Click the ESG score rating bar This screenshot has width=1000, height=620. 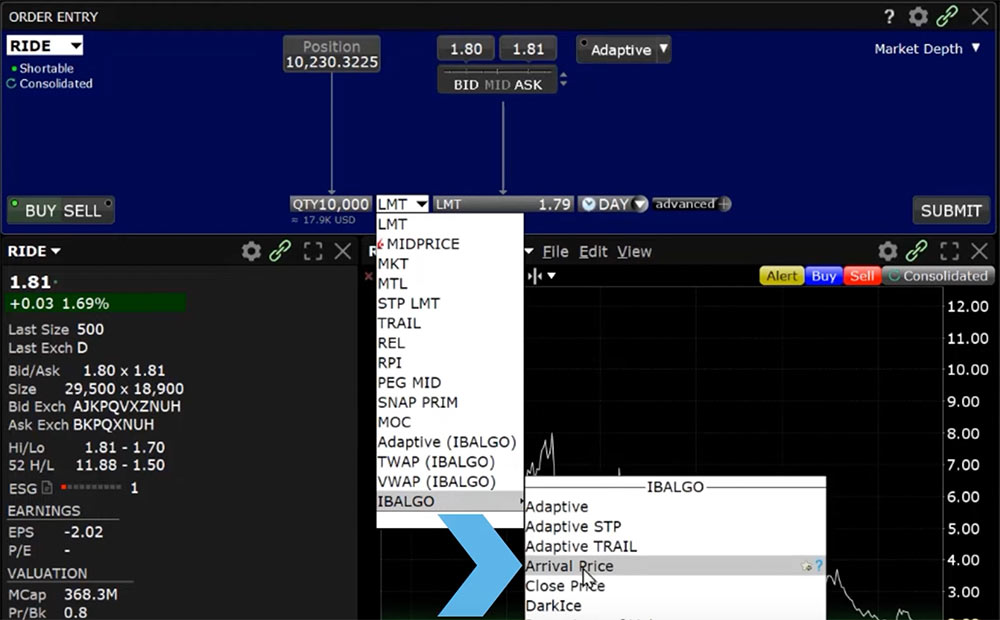[x=91, y=487]
